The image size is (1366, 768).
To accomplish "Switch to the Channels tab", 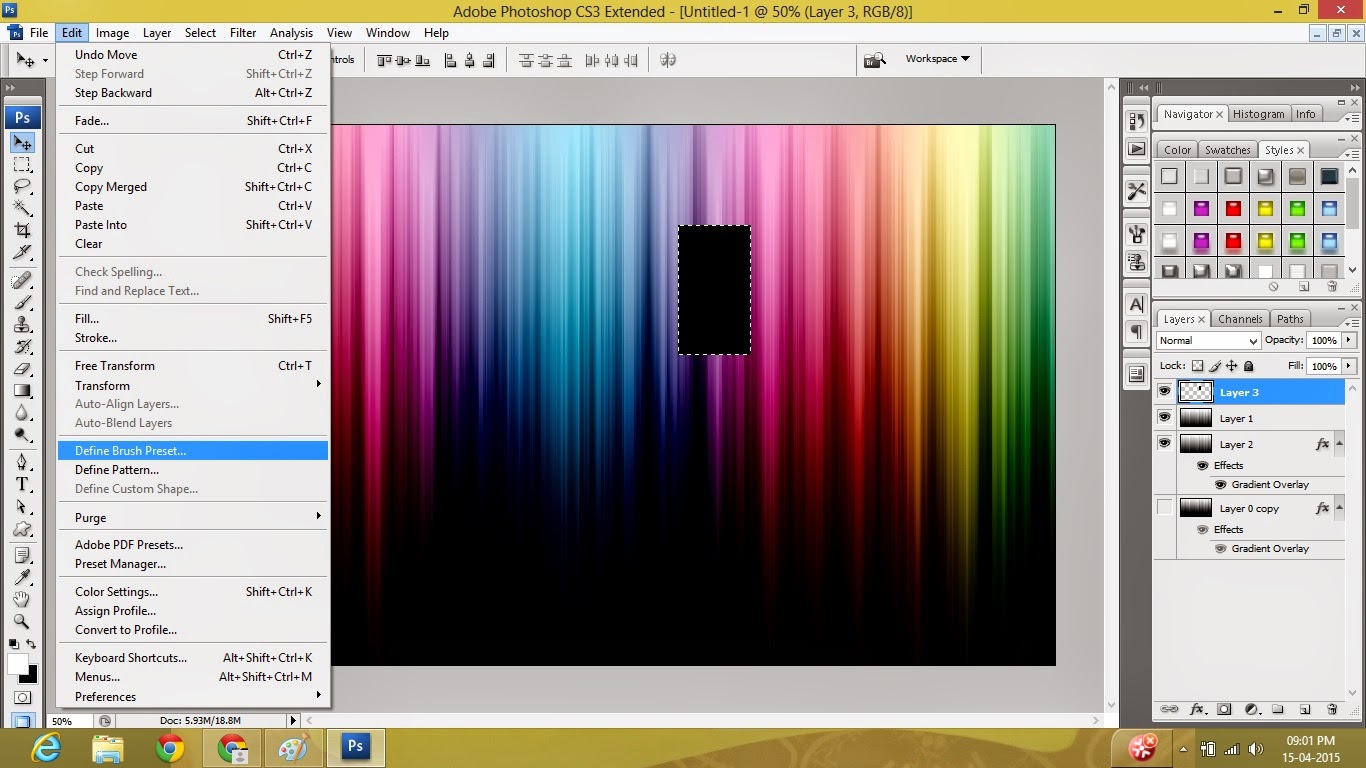I will [1240, 318].
